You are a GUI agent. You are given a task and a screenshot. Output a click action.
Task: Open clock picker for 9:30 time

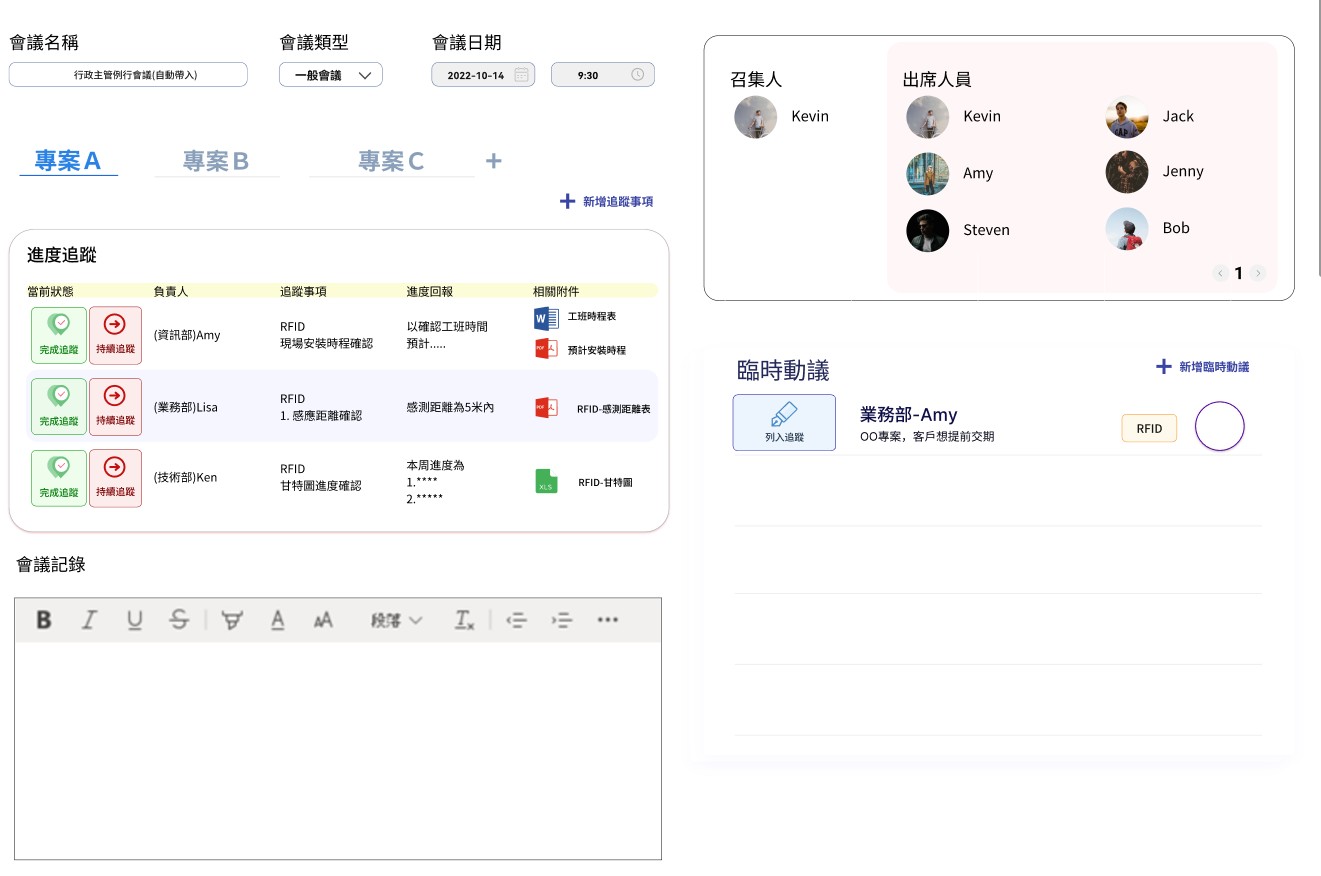(638, 75)
